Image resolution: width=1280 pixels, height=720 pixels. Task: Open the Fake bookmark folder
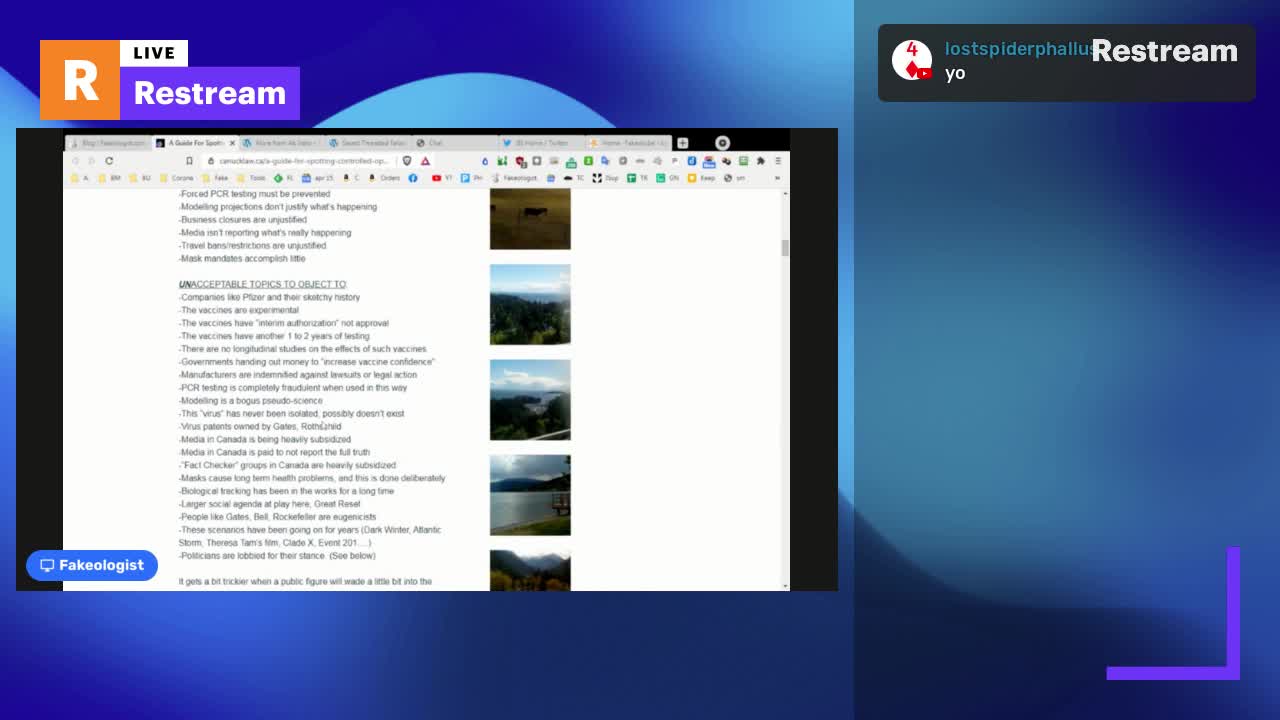[x=214, y=178]
